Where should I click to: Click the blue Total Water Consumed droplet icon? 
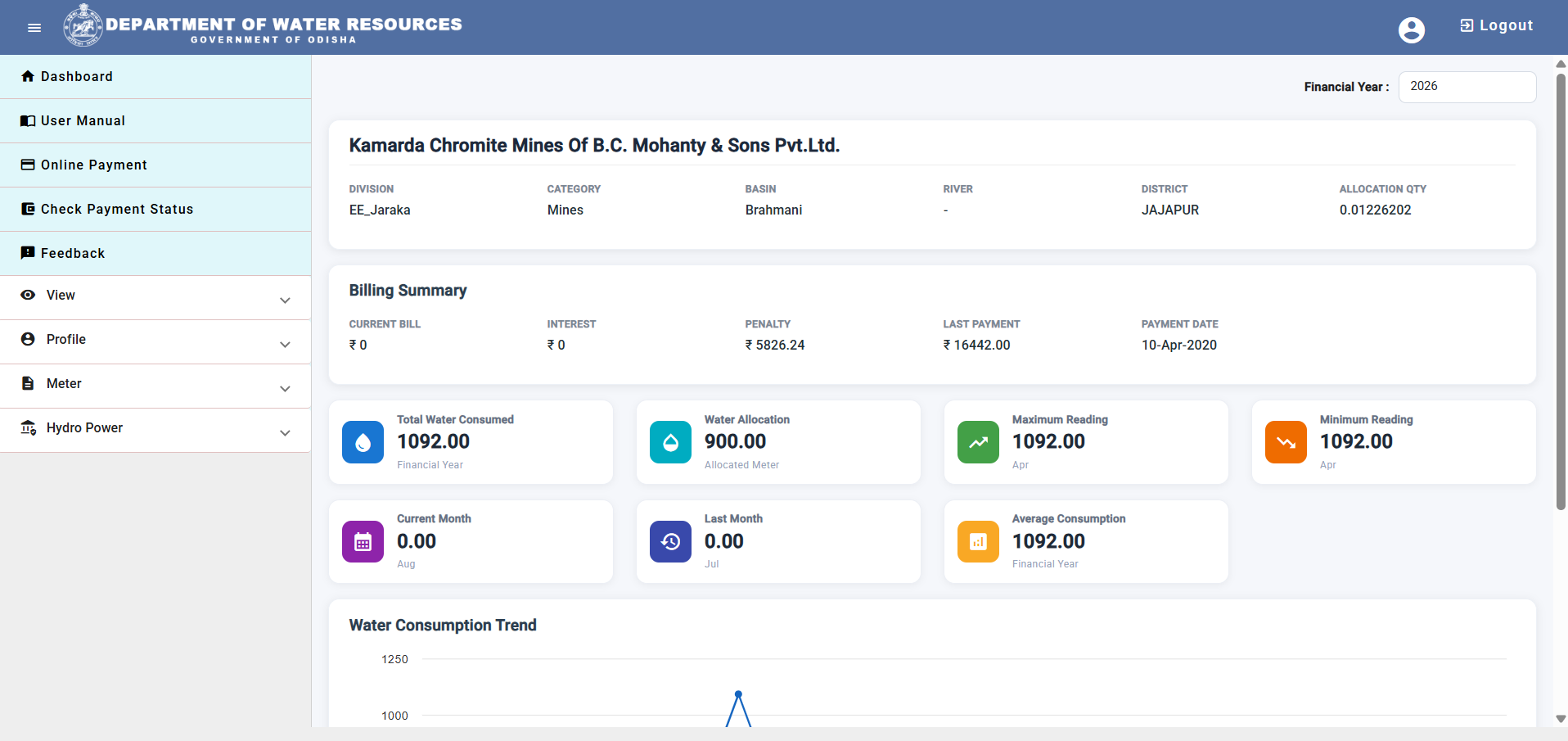pos(363,442)
